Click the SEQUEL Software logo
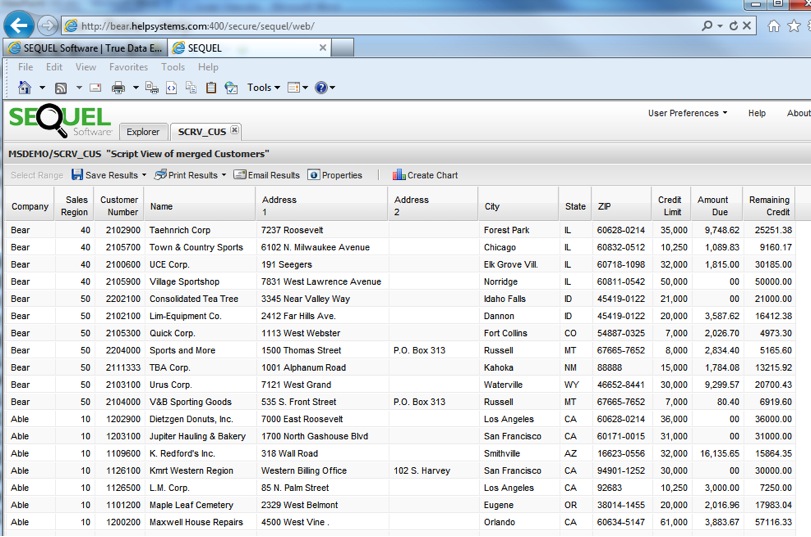 (x=60, y=120)
